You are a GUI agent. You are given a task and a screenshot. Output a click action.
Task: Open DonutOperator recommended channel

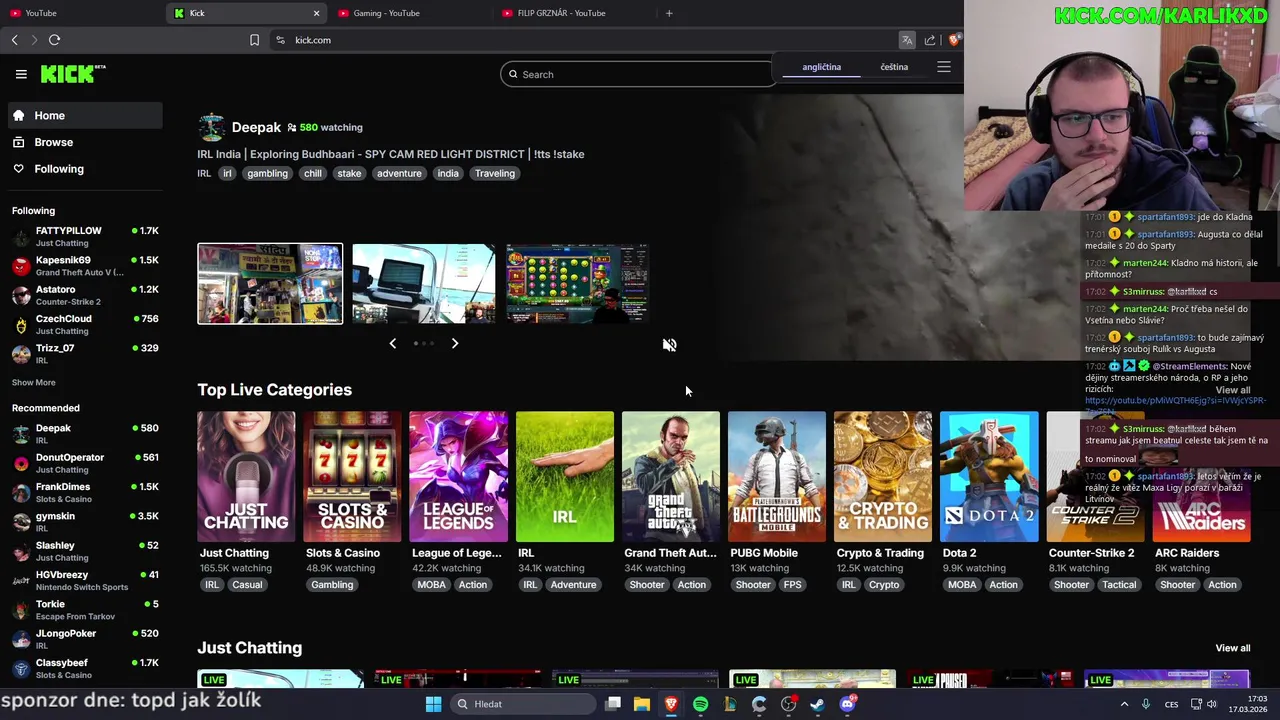tap(84, 463)
